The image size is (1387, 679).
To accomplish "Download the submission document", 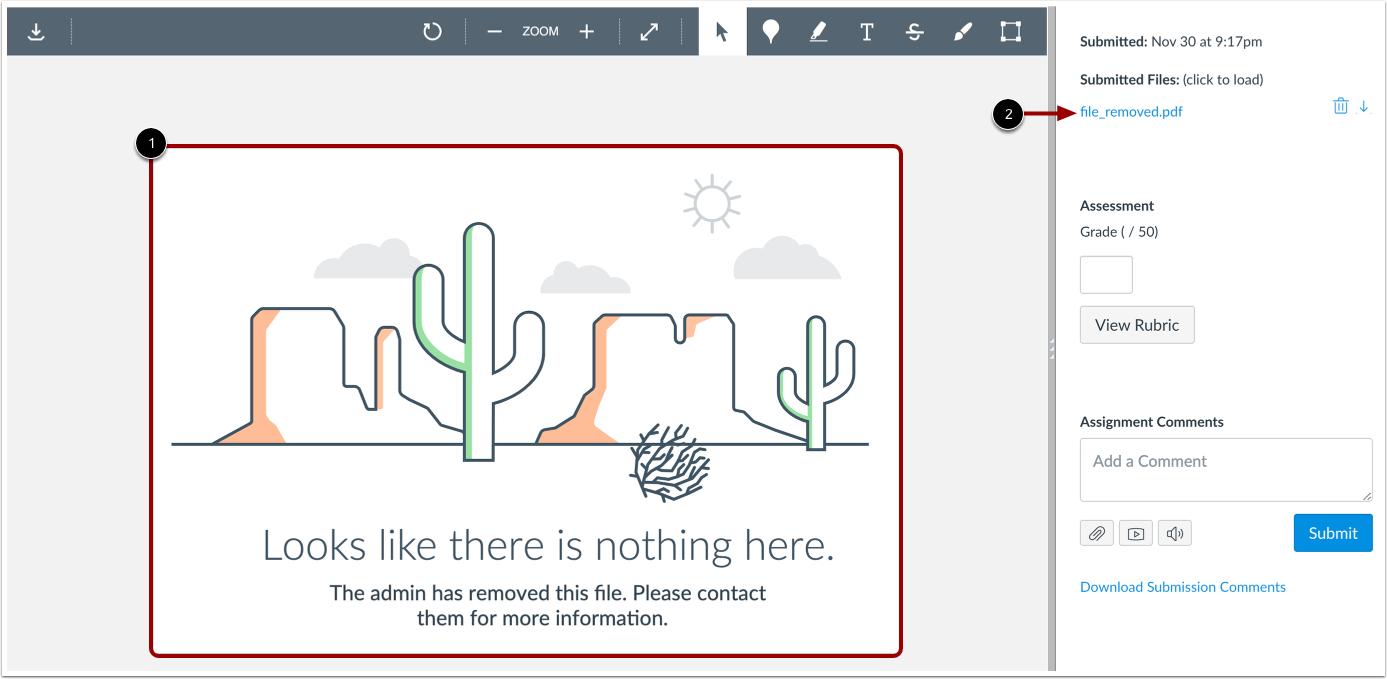I will point(36,31).
